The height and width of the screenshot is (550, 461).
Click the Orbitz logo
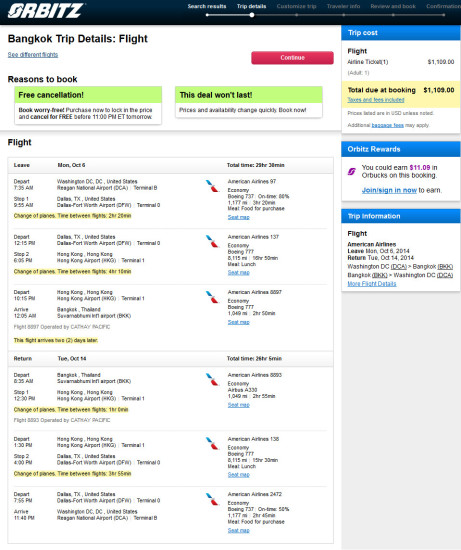(46, 11)
